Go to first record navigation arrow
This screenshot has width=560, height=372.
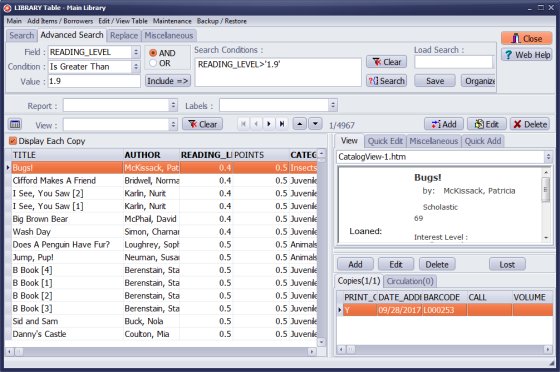[243, 124]
